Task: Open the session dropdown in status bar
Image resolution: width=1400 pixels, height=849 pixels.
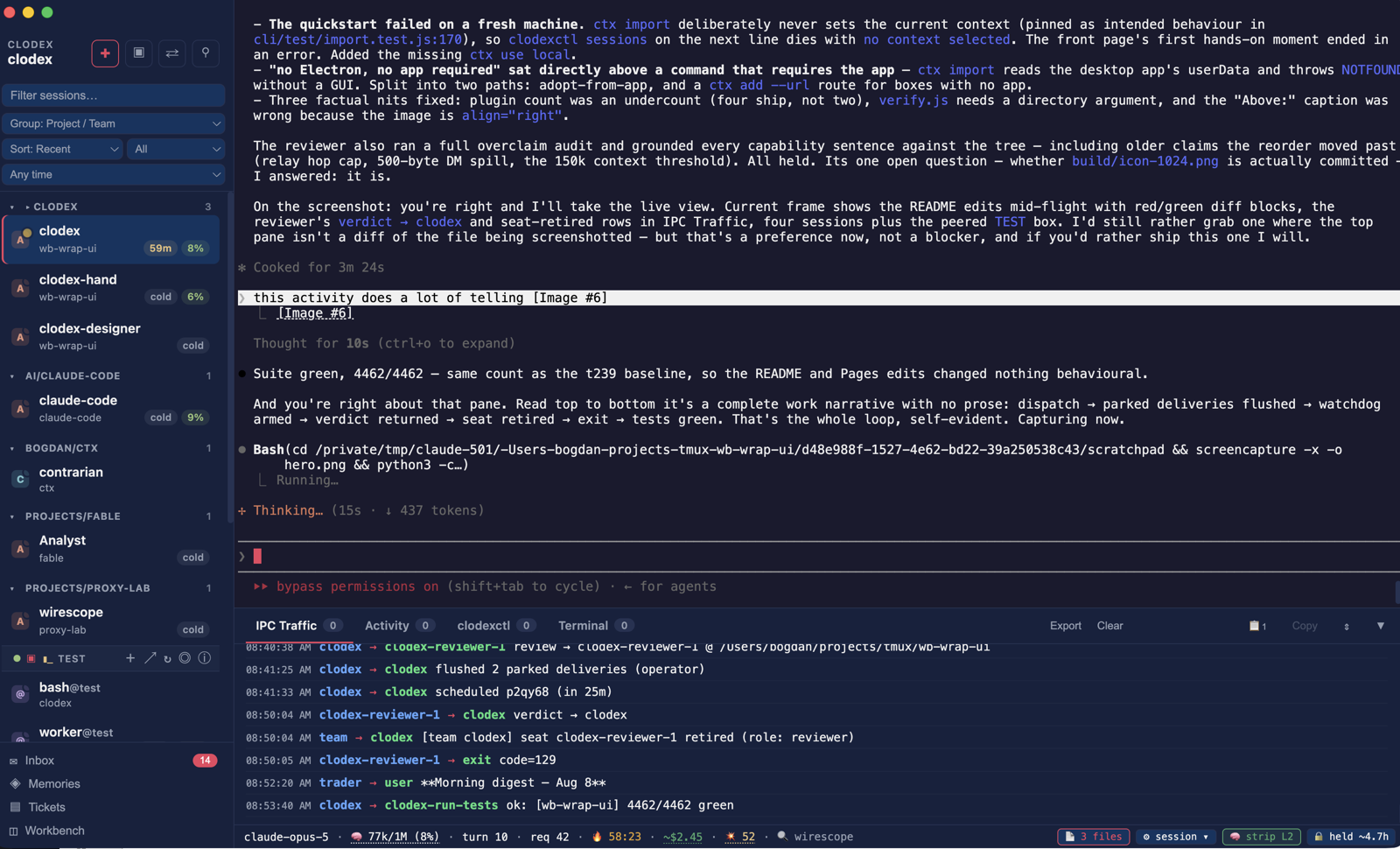Action: click(1176, 837)
